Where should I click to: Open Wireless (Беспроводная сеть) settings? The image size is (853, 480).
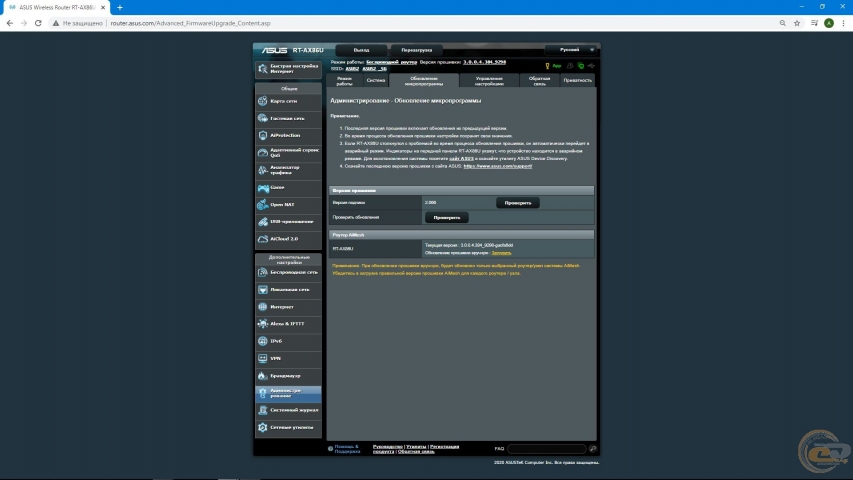pos(288,272)
